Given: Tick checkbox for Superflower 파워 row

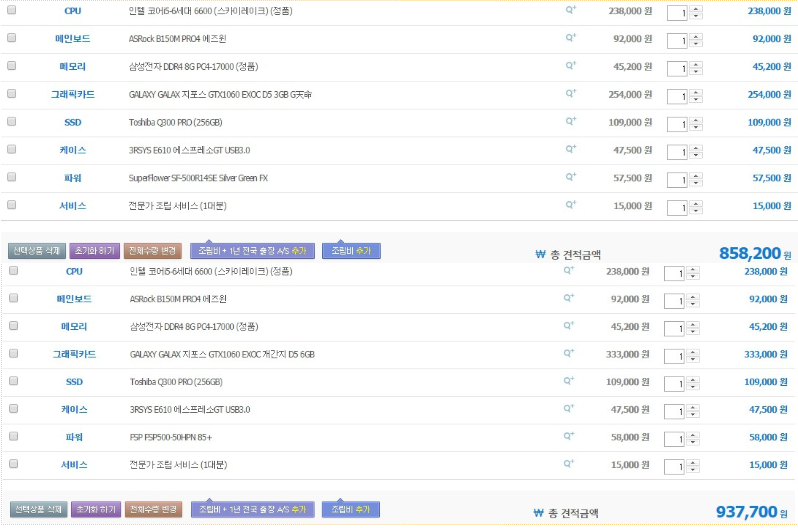Looking at the screenshot, I should (x=12, y=177).
